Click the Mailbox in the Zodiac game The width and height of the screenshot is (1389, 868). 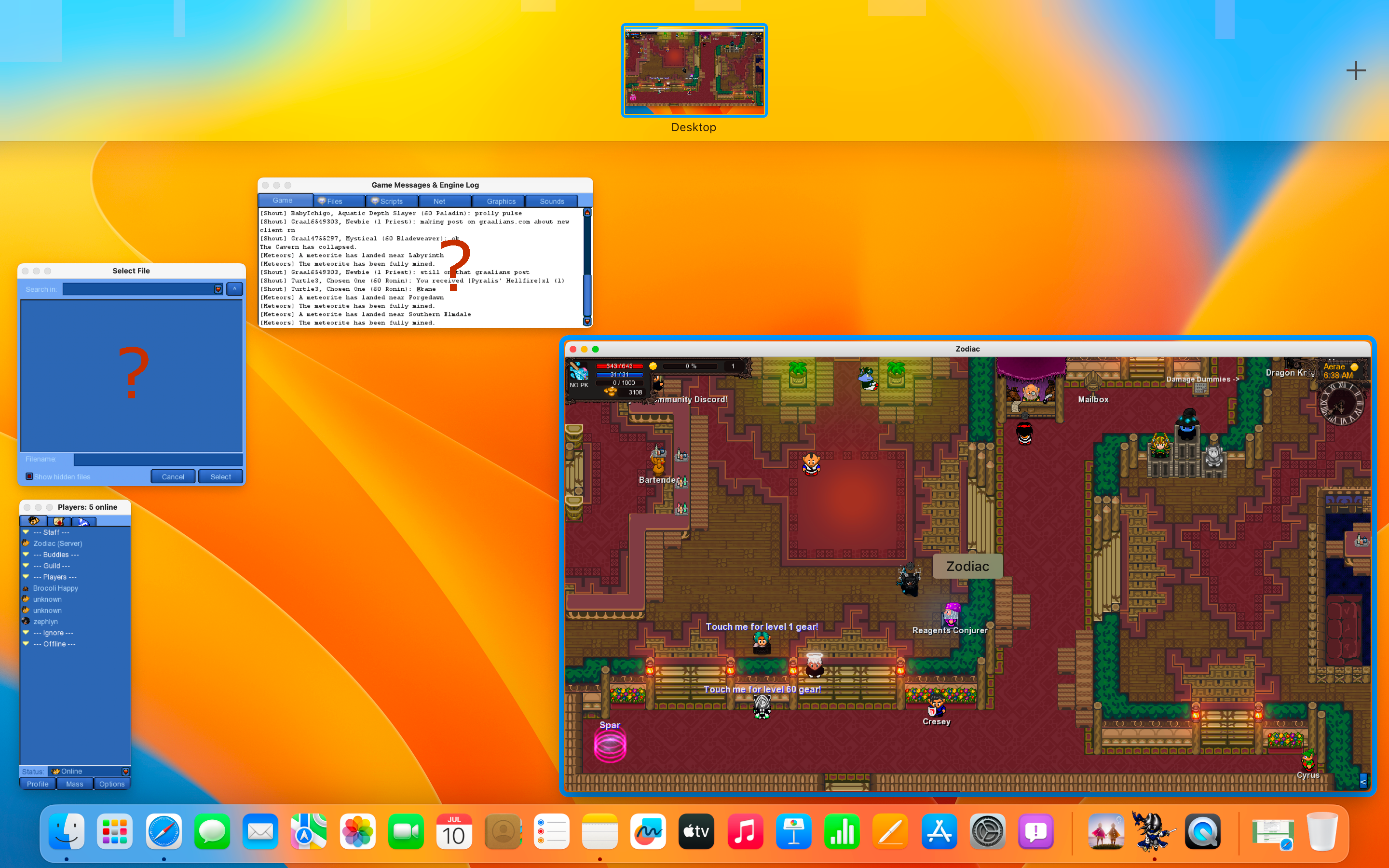pyautogui.click(x=1092, y=380)
